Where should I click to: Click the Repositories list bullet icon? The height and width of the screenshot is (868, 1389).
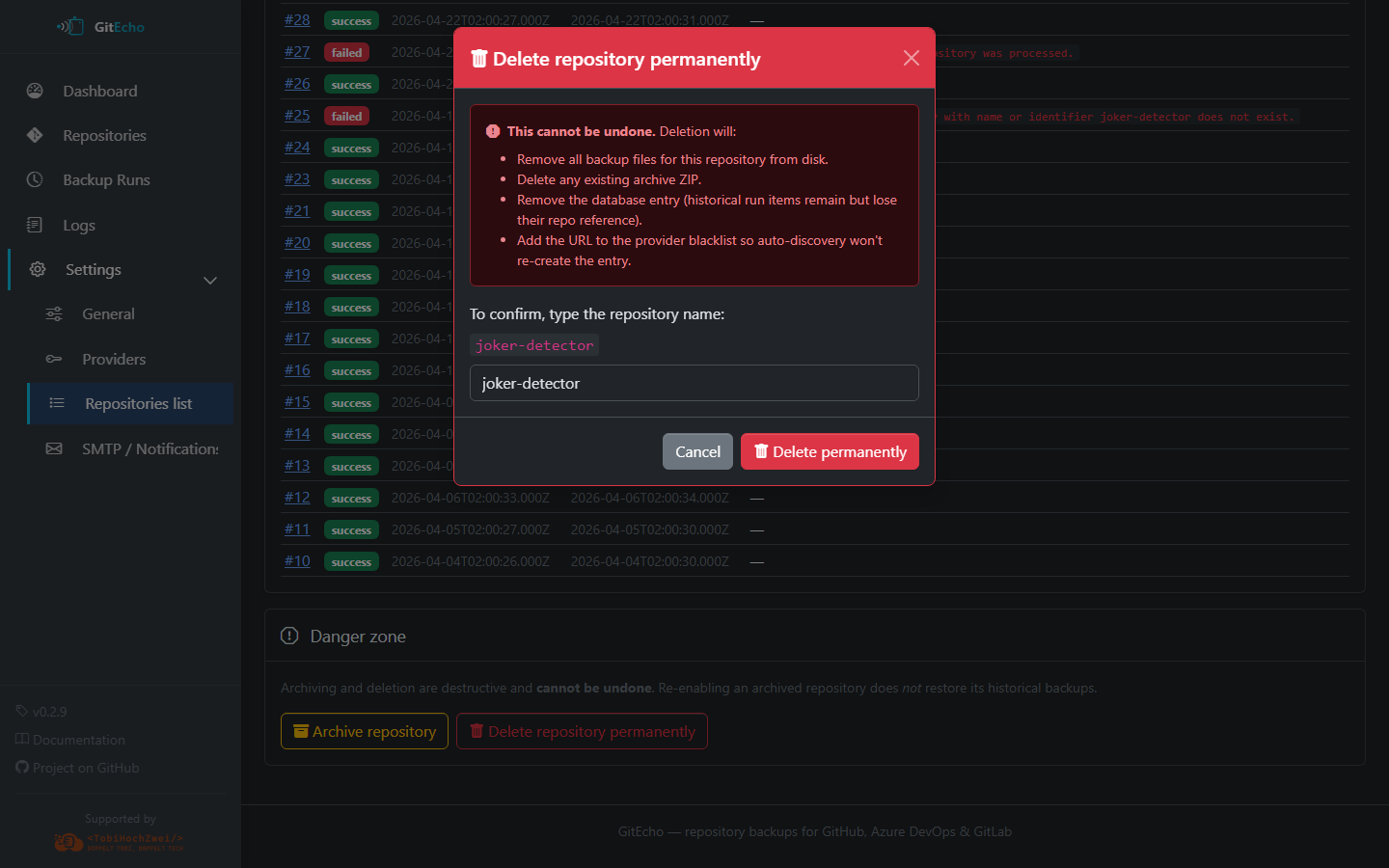point(57,403)
